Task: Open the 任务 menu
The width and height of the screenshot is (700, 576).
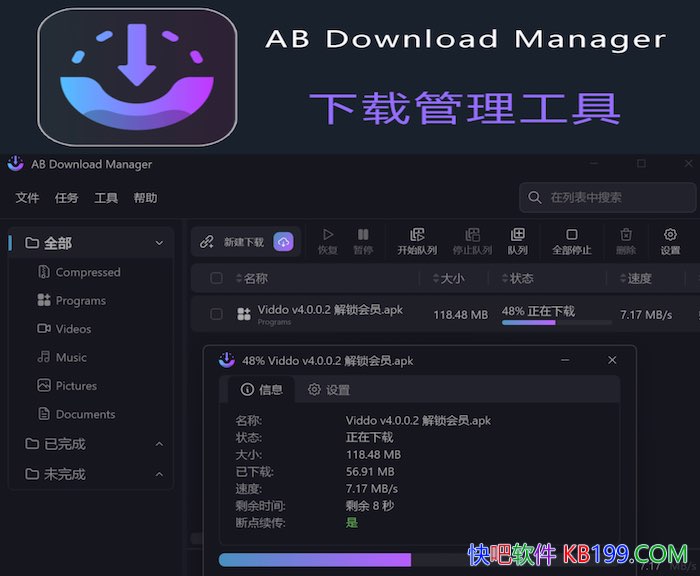Action: (x=67, y=197)
